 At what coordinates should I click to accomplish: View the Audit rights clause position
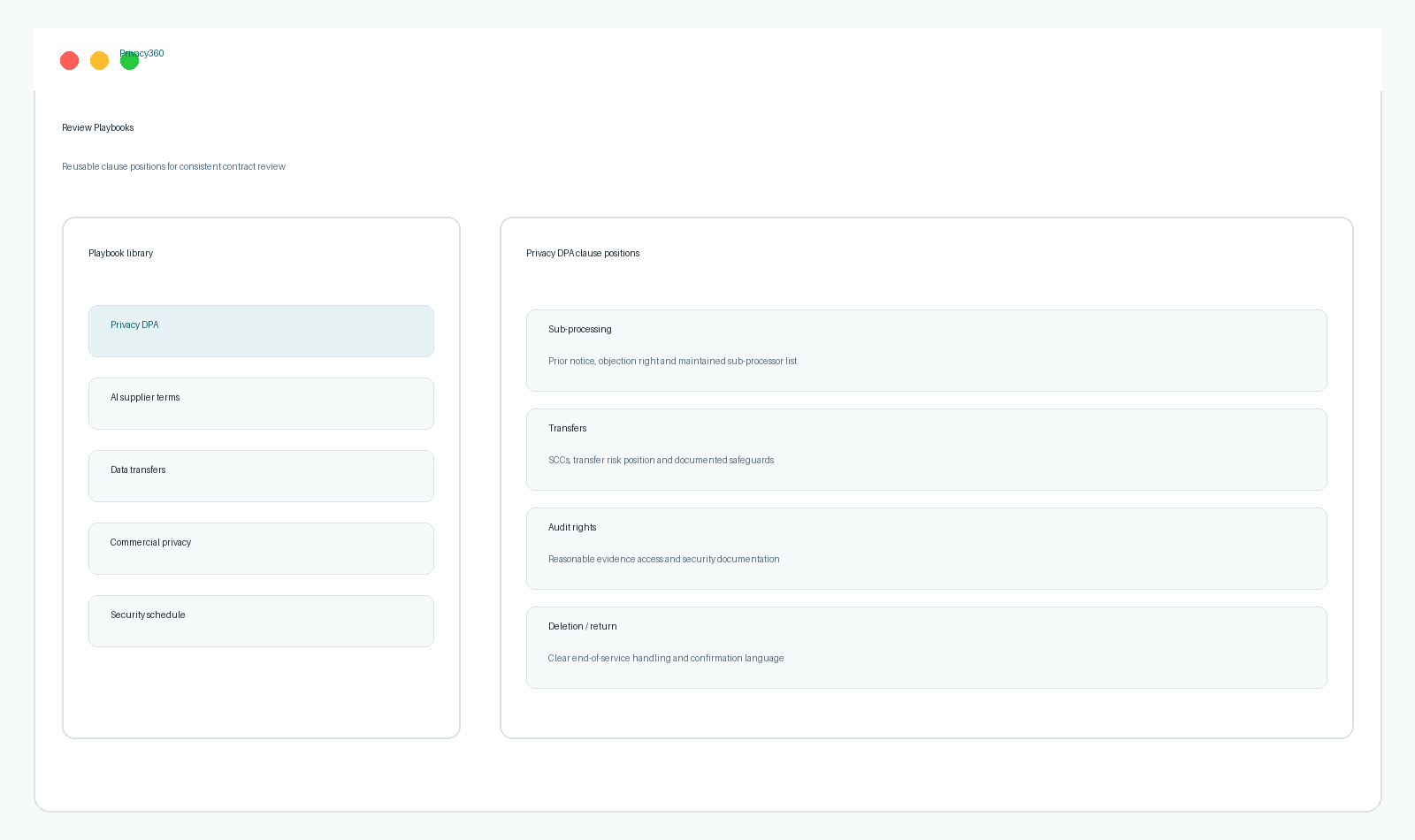[x=926, y=548]
